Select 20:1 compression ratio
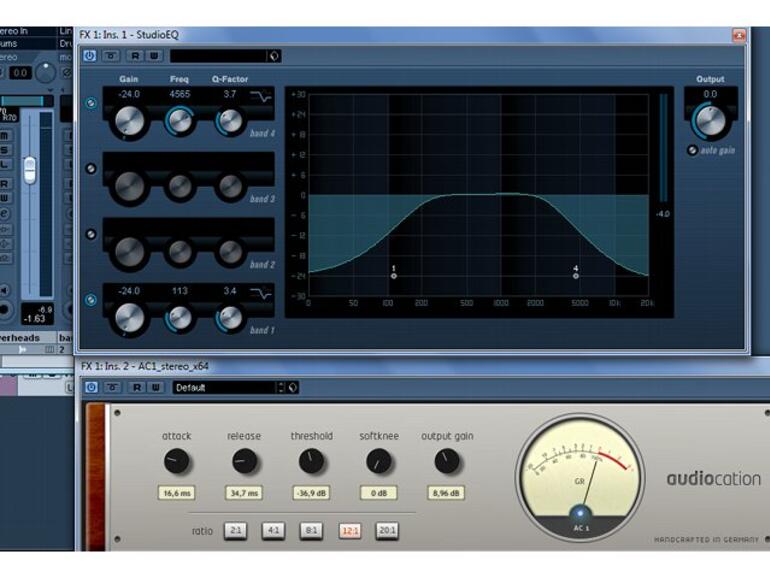Image resolution: width=770 pixels, height=578 pixels. [387, 531]
